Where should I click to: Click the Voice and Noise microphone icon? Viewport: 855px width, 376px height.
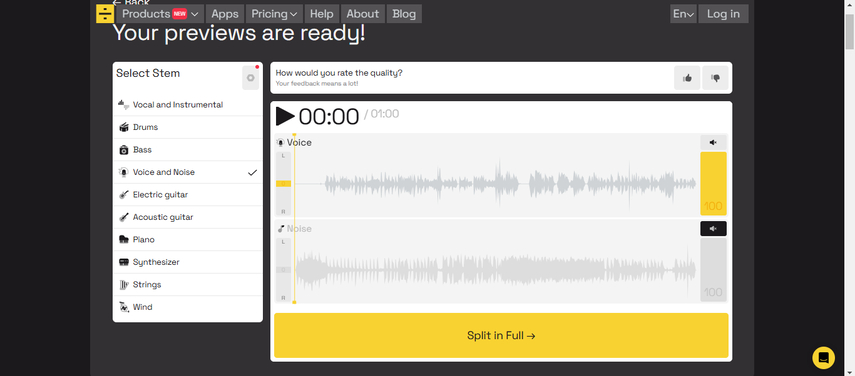click(x=124, y=172)
